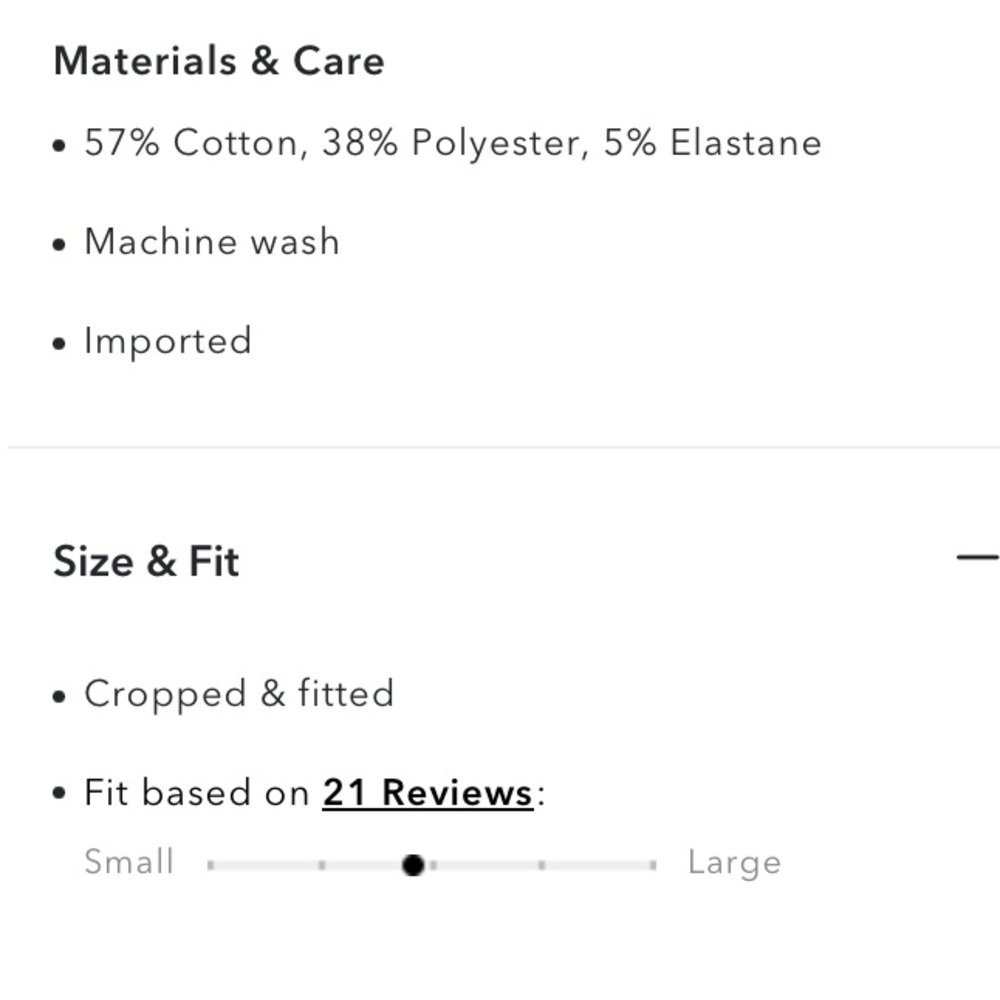This screenshot has width=1000, height=1000.
Task: Click the middle tick beside the black dot
Action: [x=434, y=865]
